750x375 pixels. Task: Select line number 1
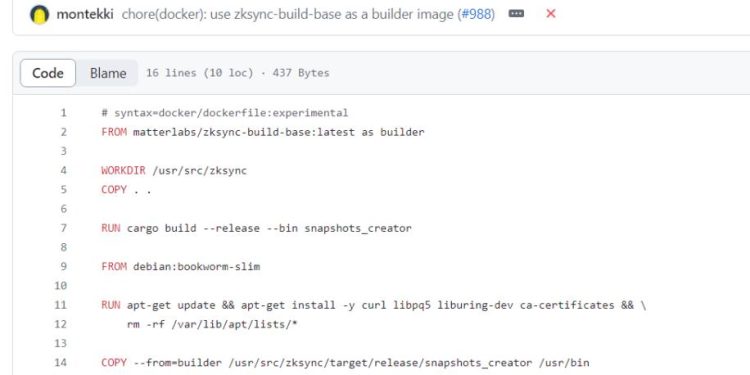click(63, 113)
